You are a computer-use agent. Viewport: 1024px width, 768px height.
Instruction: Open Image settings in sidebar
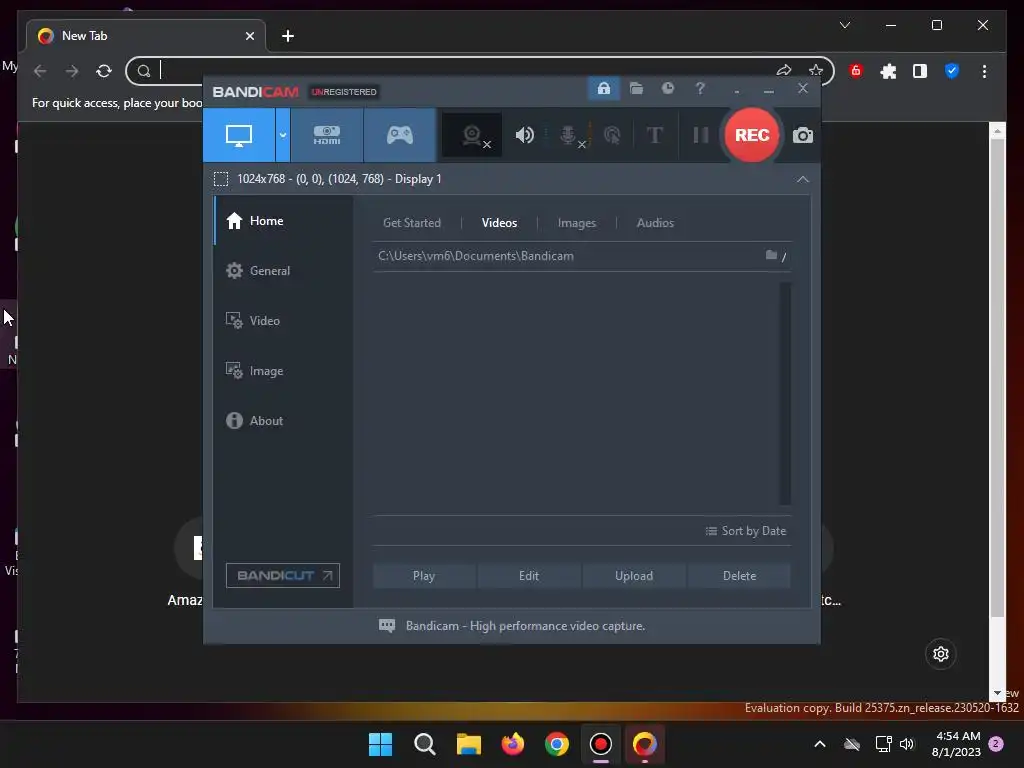click(283, 371)
